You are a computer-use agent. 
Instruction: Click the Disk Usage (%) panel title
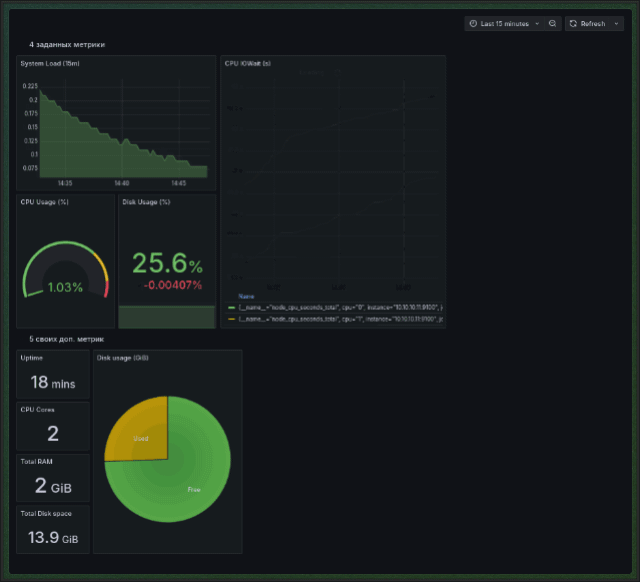point(146,202)
